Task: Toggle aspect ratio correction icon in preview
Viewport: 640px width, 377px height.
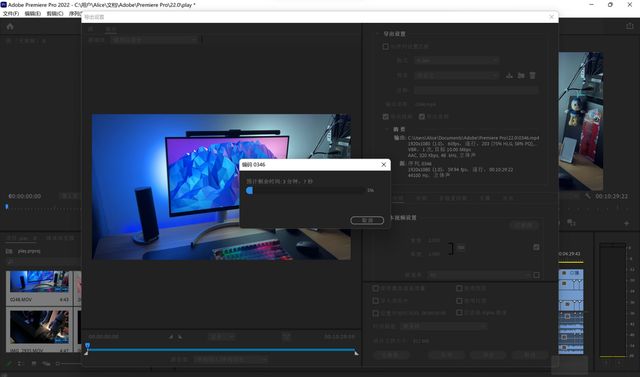Action: [x=287, y=337]
